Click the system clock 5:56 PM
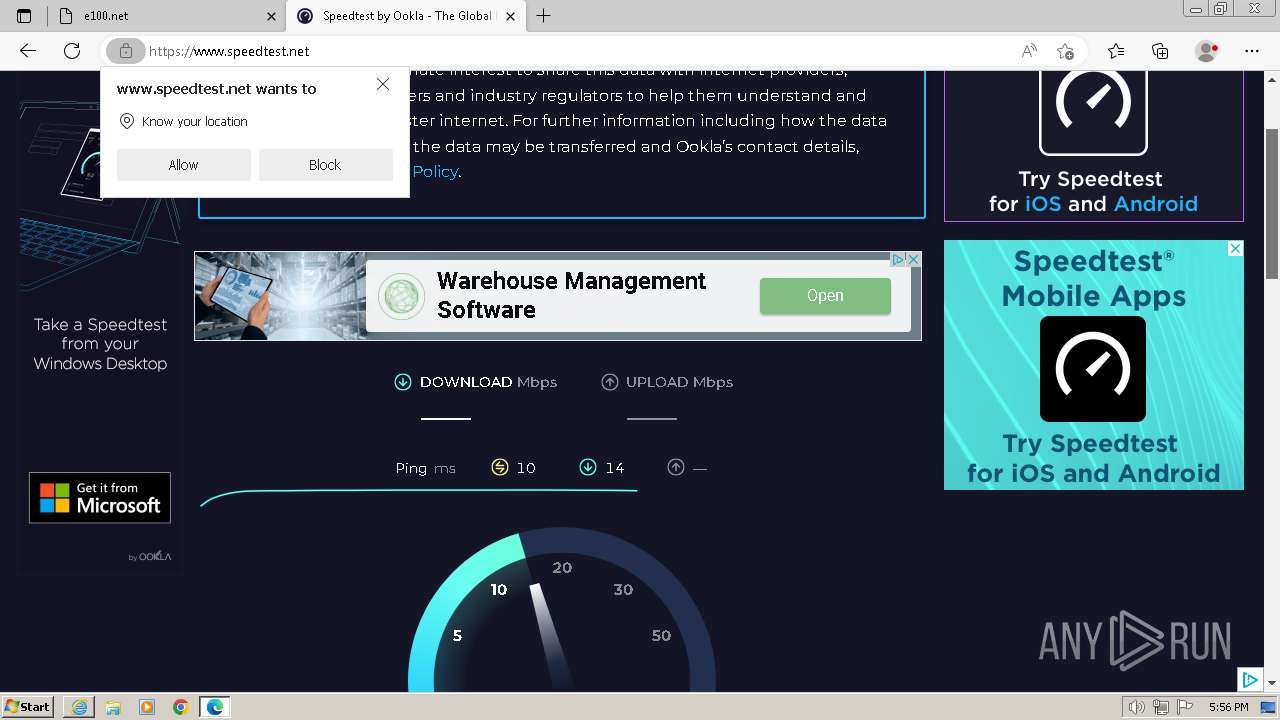This screenshot has width=1280, height=720. [x=1228, y=707]
